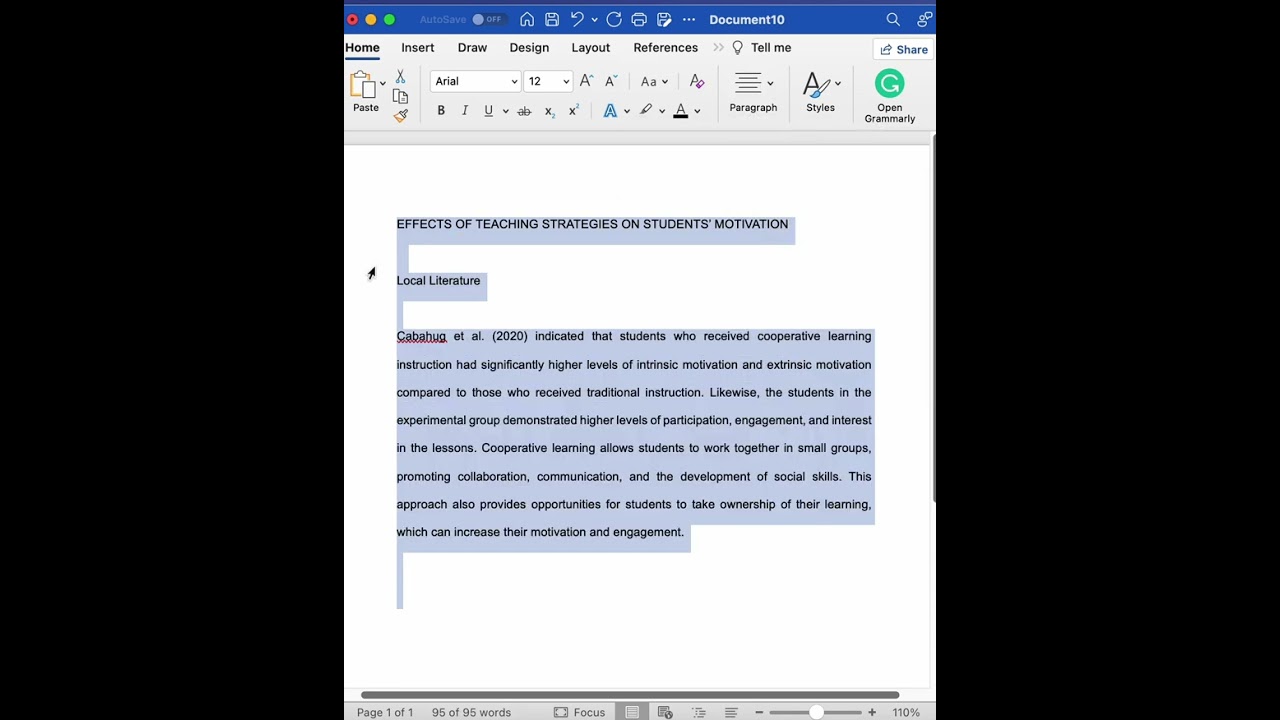Enable Focus mode
Image resolution: width=1280 pixels, height=720 pixels.
(579, 712)
